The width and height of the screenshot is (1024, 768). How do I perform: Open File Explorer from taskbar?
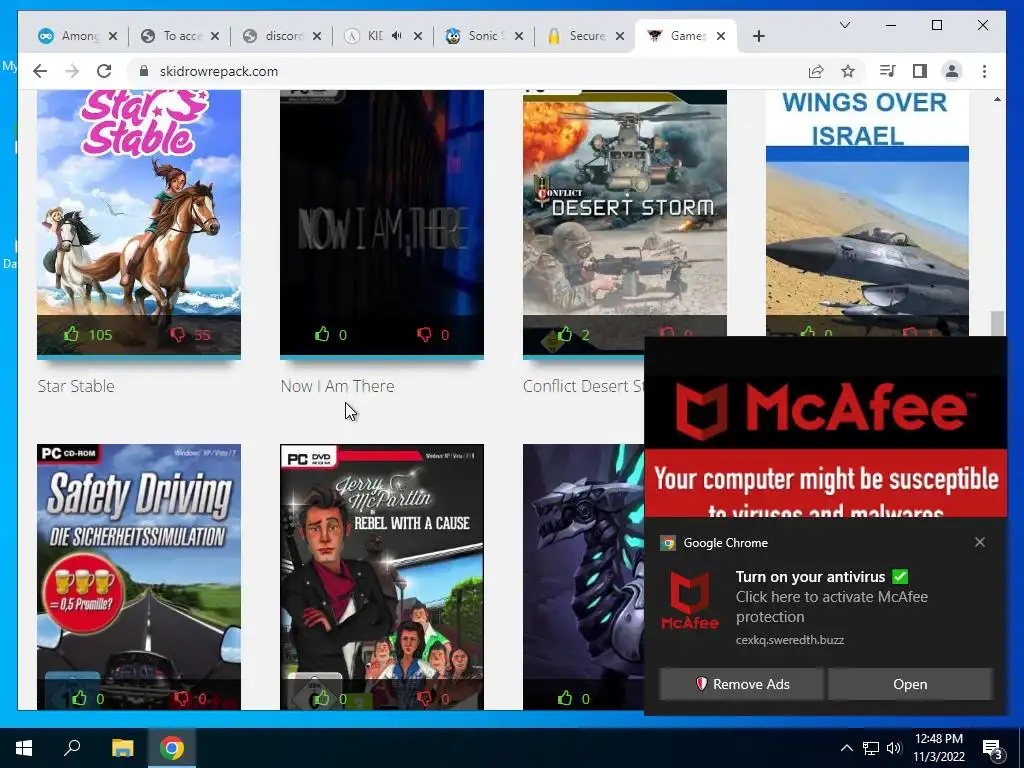click(x=122, y=748)
